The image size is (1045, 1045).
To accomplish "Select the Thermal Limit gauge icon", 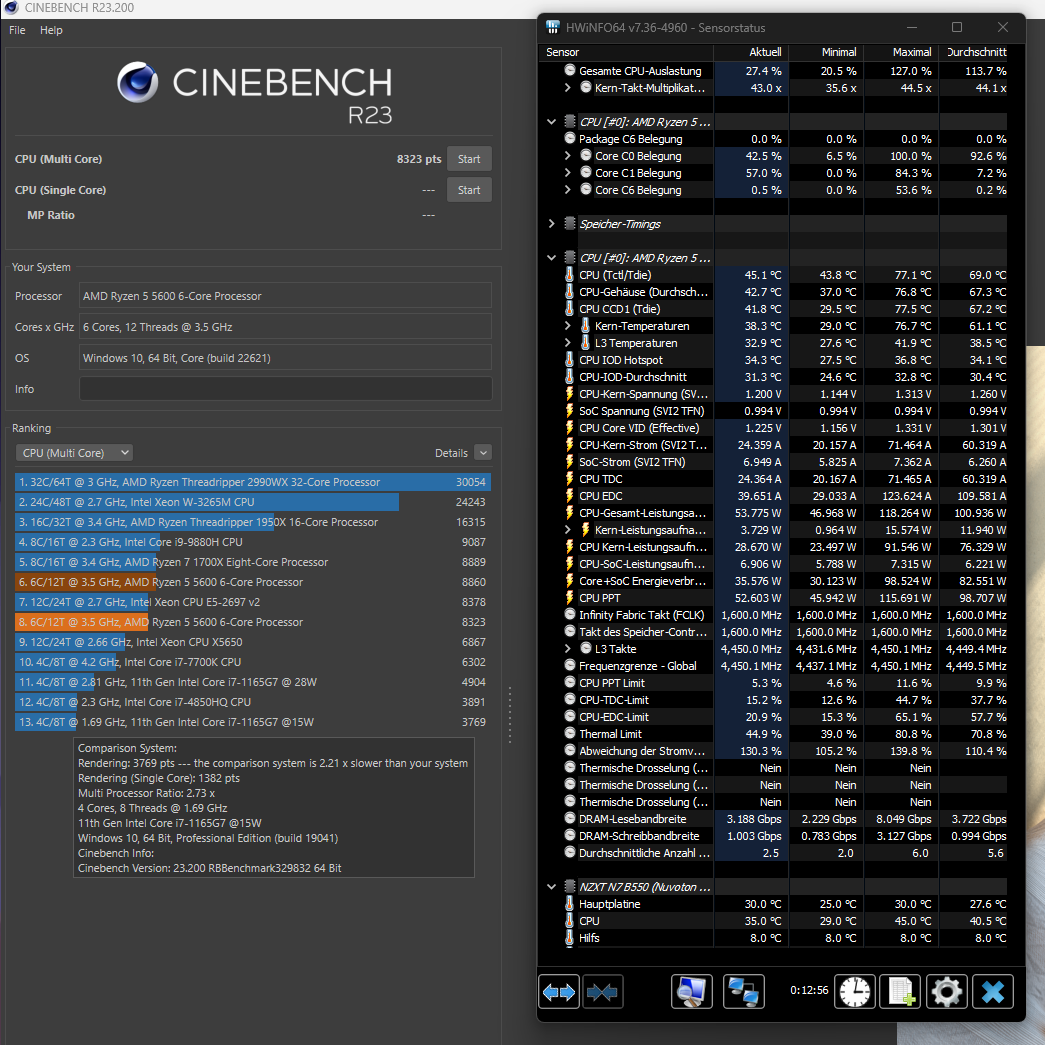I will pyautogui.click(x=569, y=733).
